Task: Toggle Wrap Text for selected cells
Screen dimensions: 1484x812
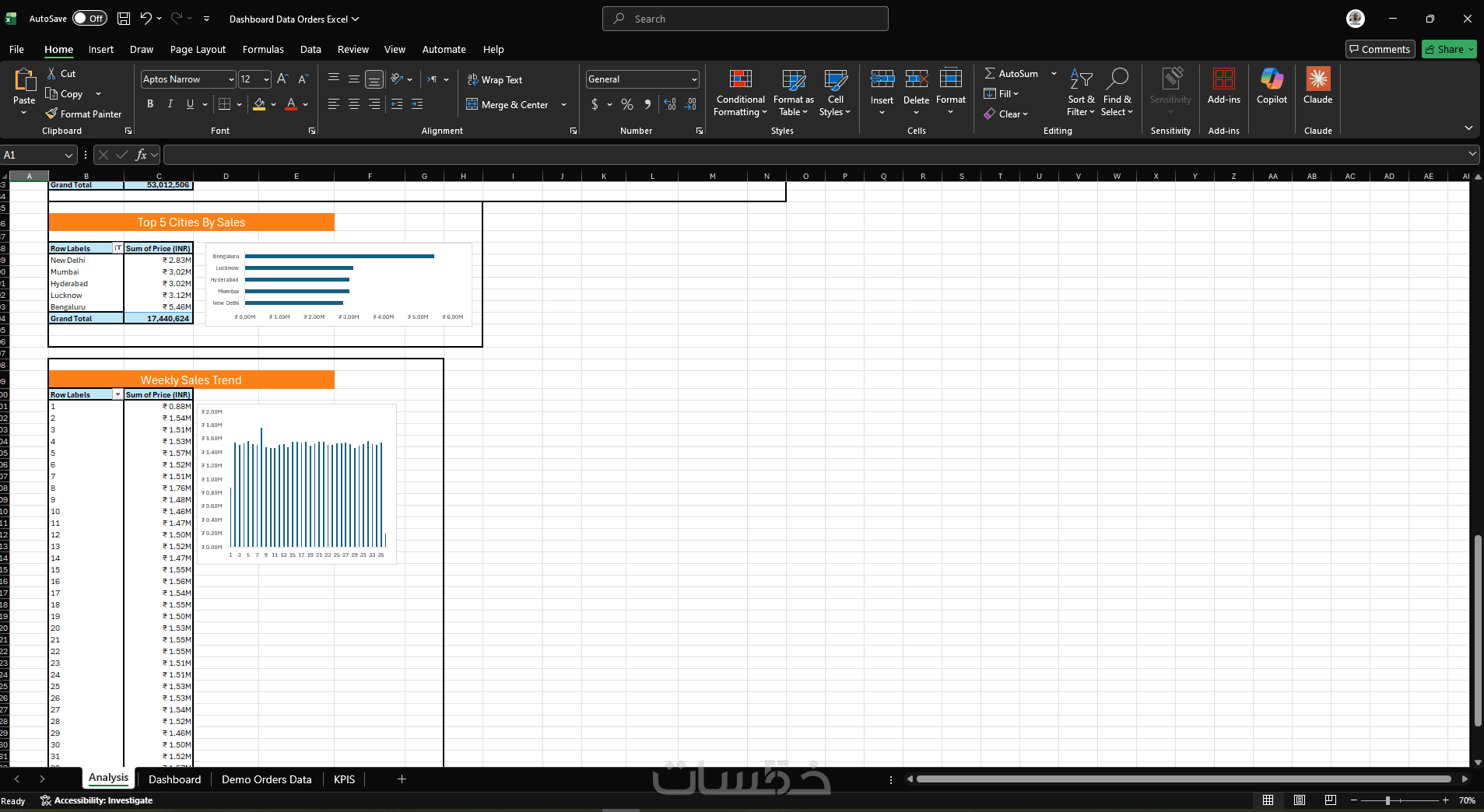Action: point(494,79)
